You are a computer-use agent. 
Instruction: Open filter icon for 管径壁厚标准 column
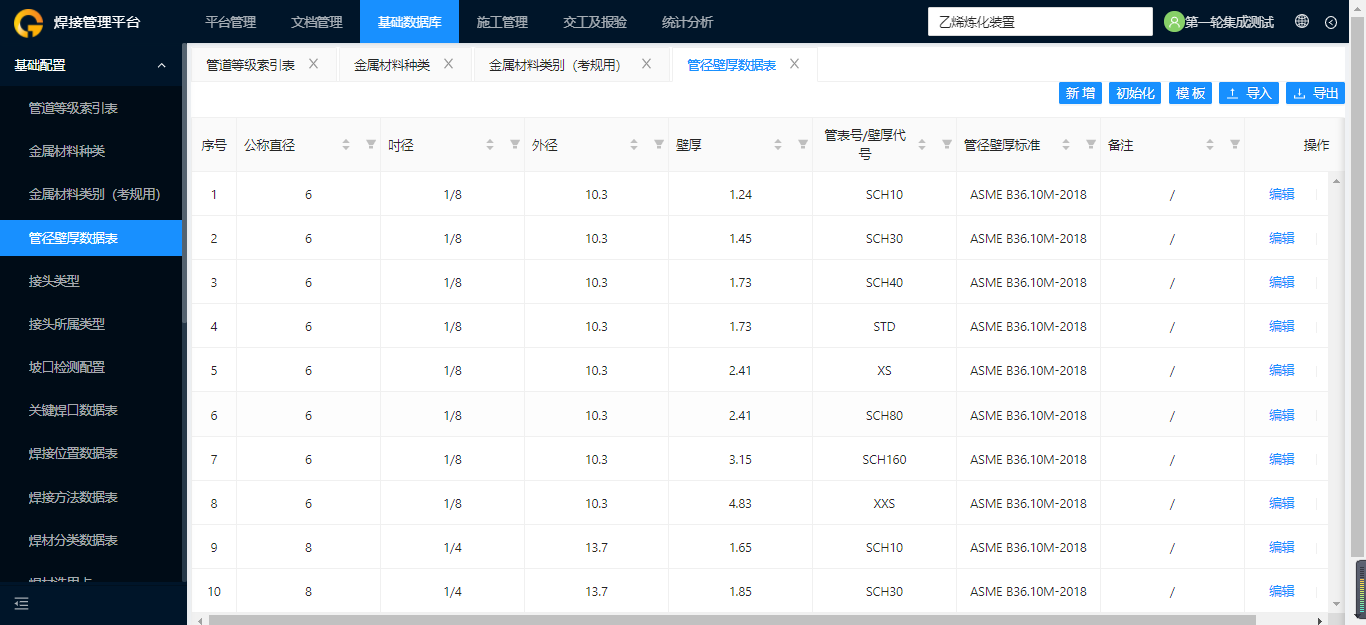[1091, 144]
